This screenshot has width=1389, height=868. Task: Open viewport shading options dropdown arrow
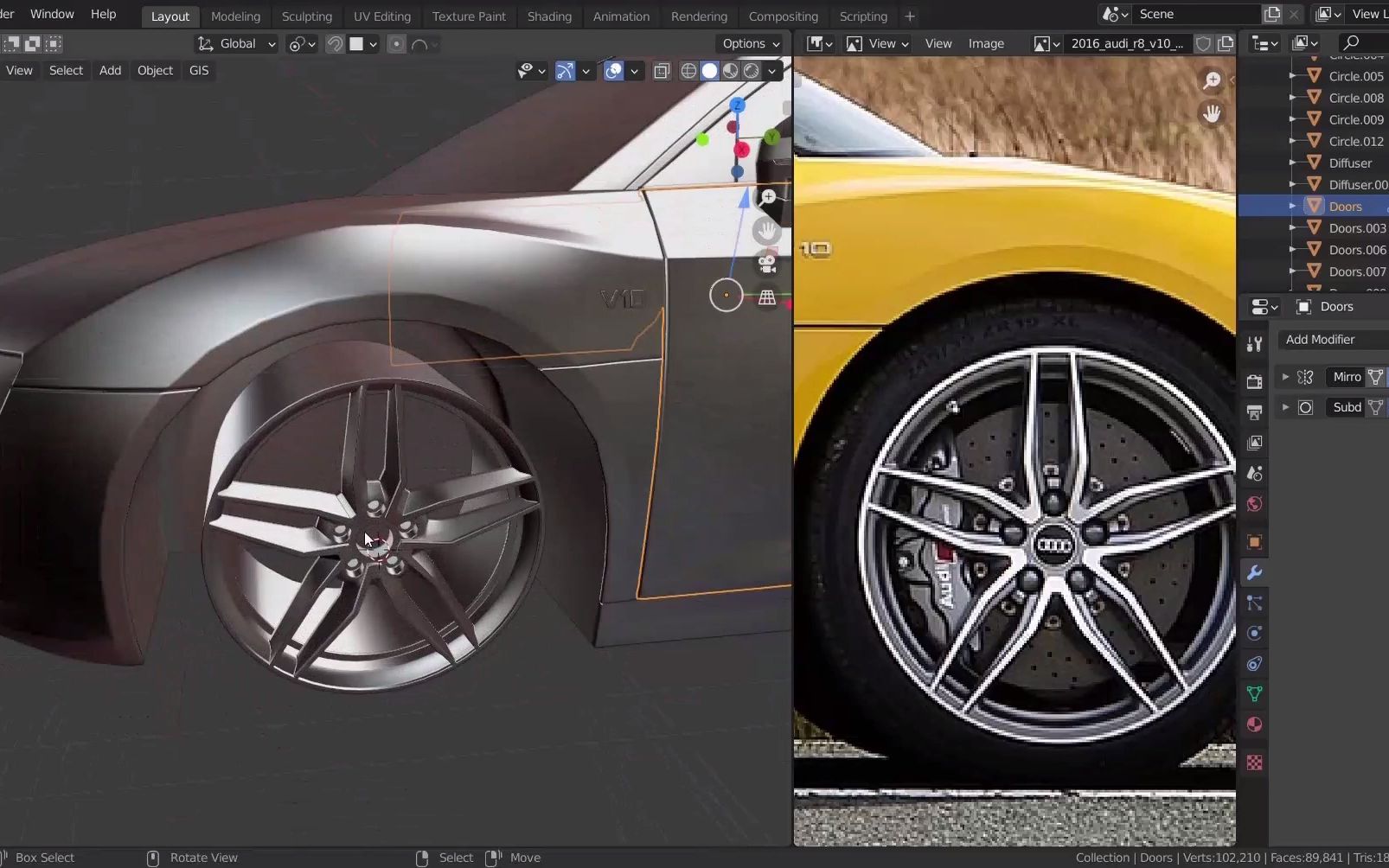[x=772, y=71]
